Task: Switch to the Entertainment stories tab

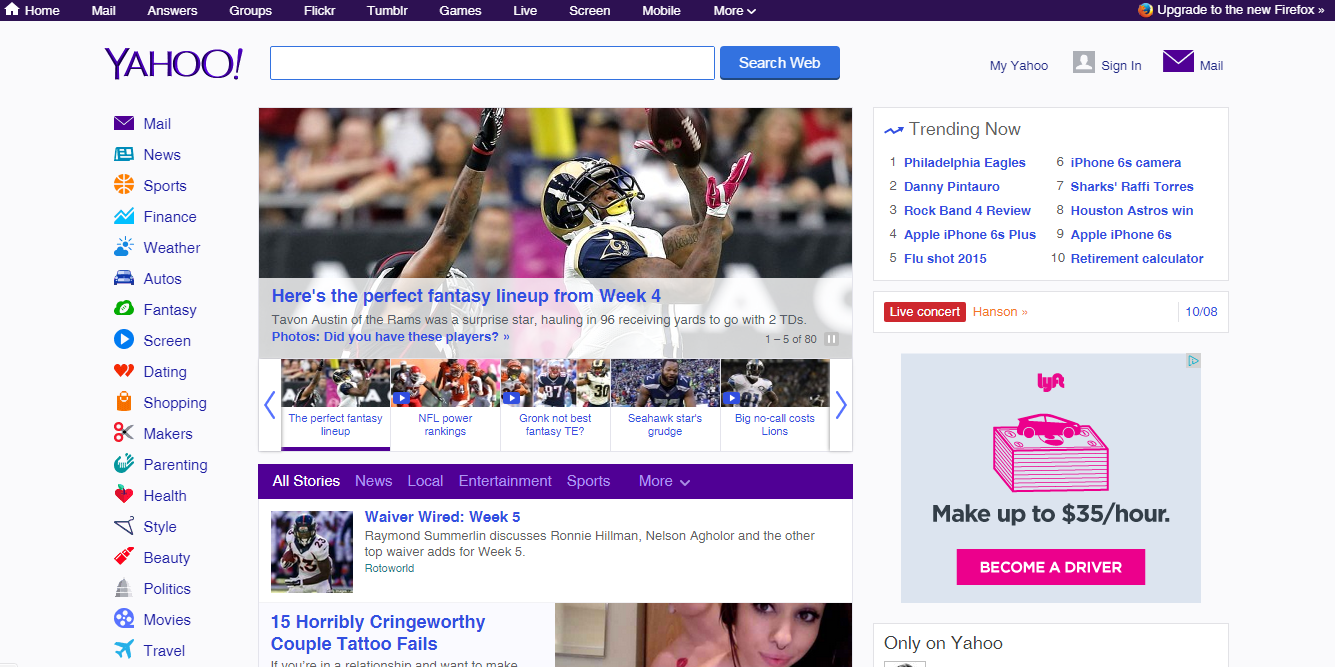Action: point(505,481)
